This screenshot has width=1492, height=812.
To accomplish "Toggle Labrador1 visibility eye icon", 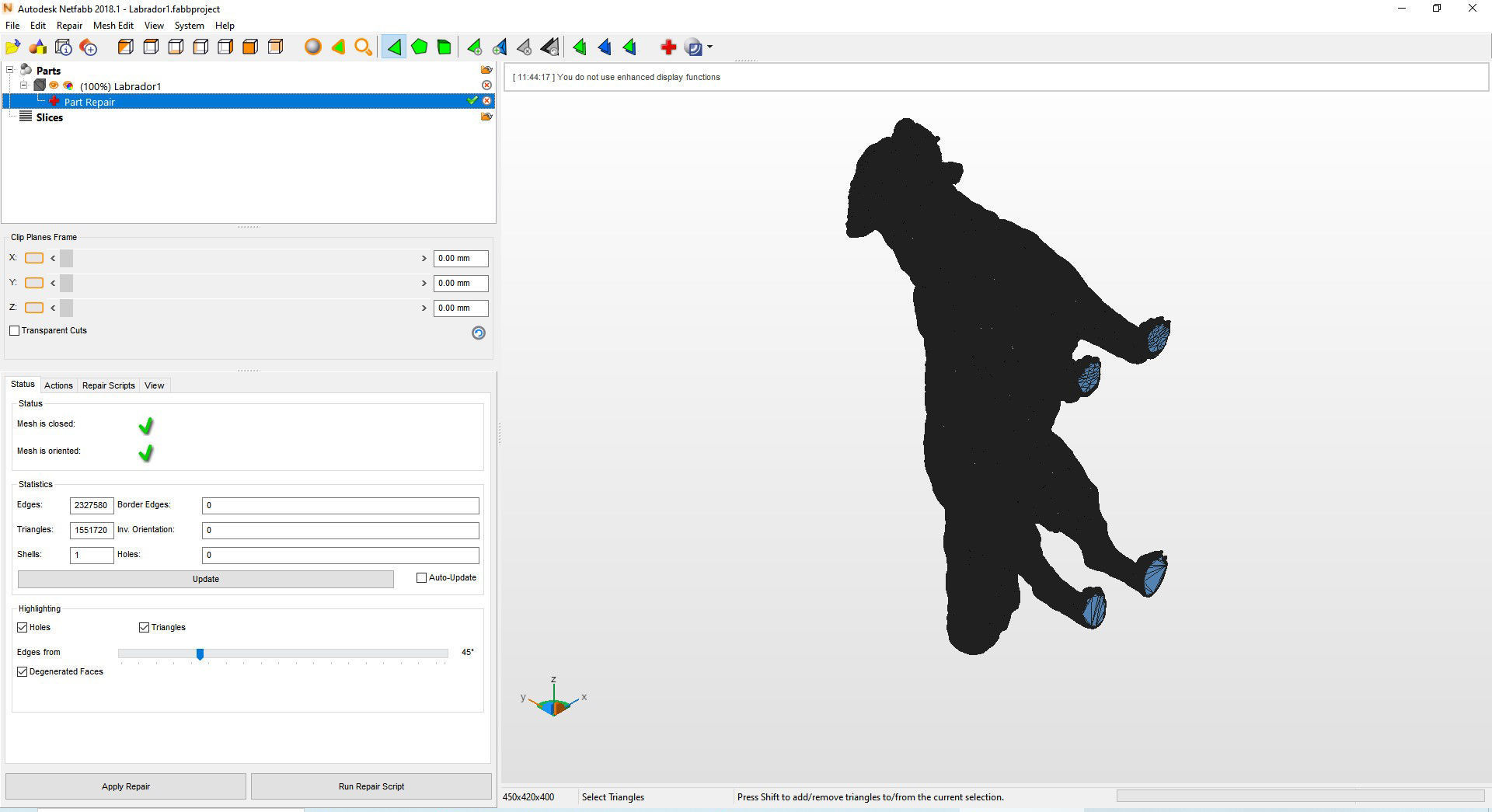I will click(54, 85).
